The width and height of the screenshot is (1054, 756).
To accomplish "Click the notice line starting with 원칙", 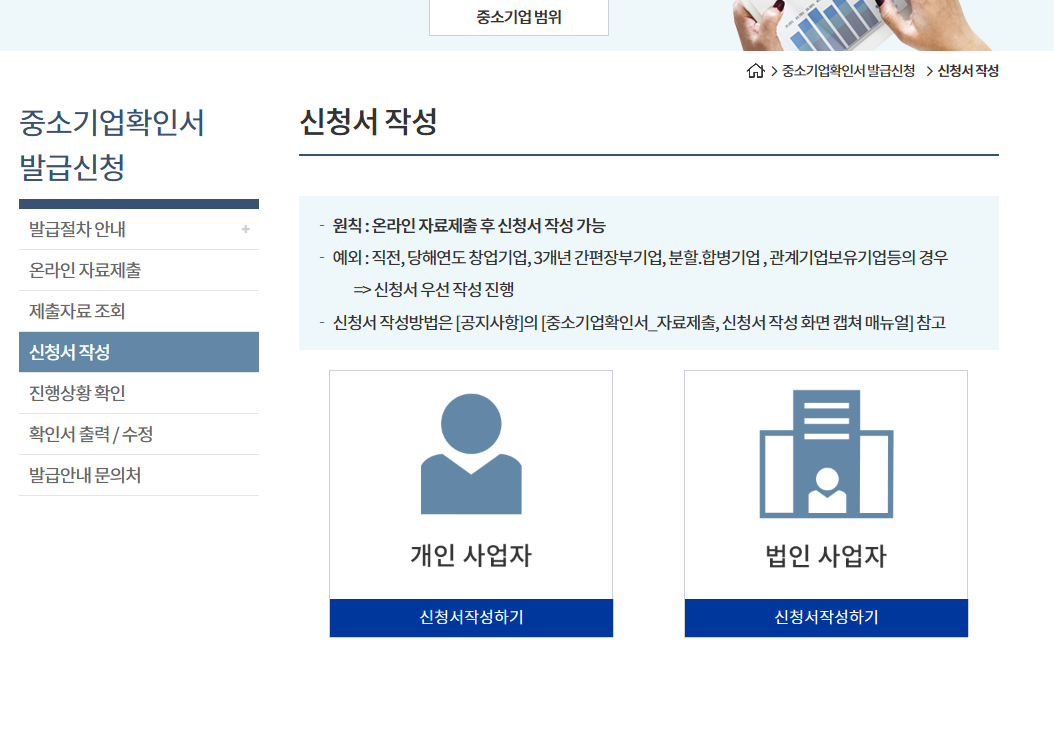I will pos(469,226).
